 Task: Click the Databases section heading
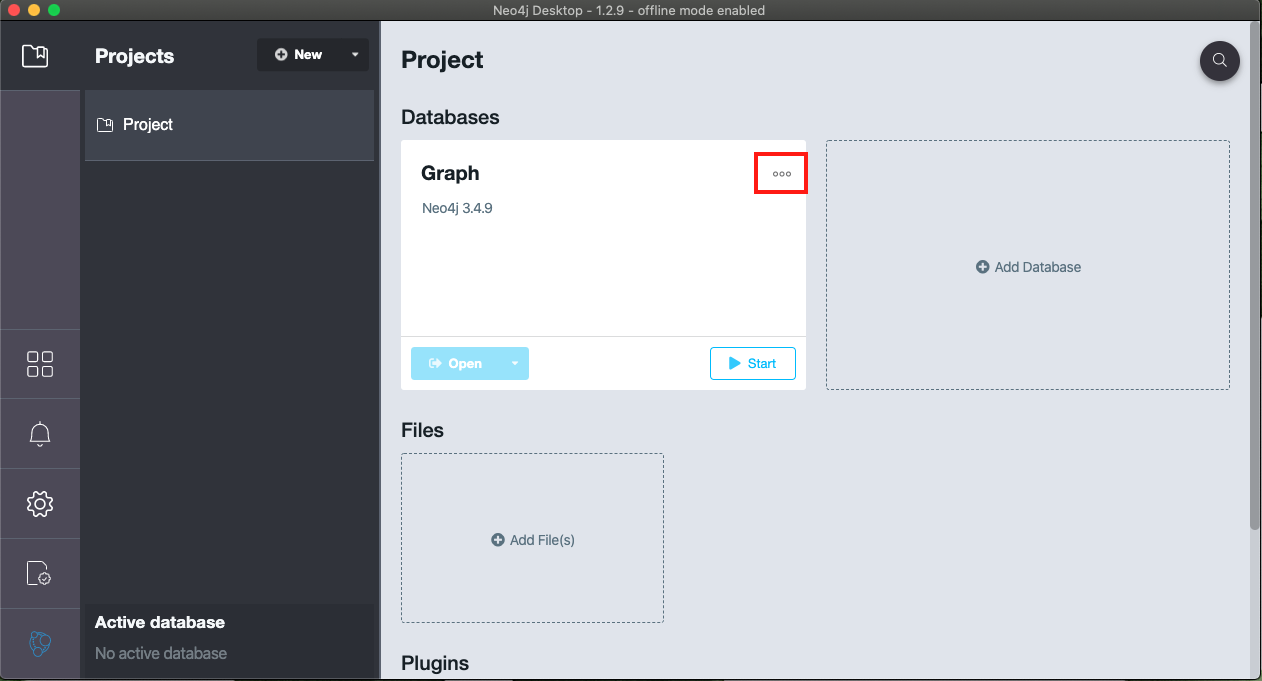point(450,117)
